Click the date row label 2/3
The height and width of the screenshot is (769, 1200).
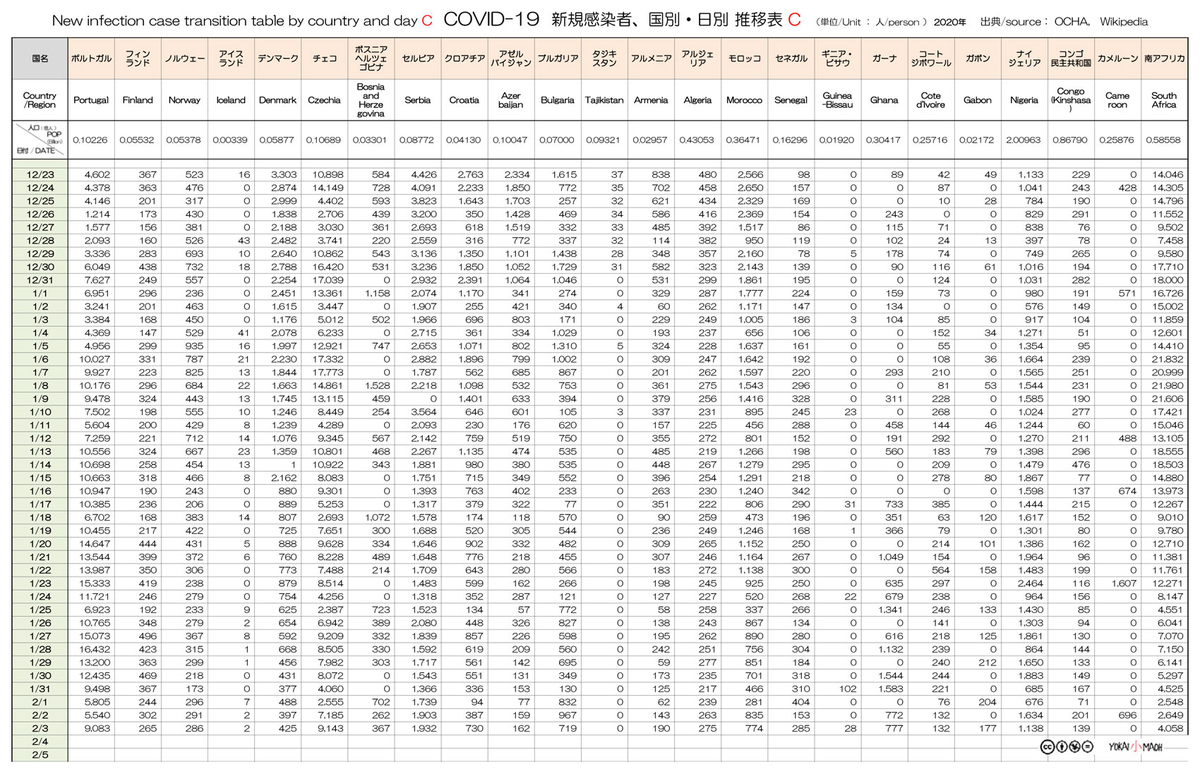(x=39, y=729)
